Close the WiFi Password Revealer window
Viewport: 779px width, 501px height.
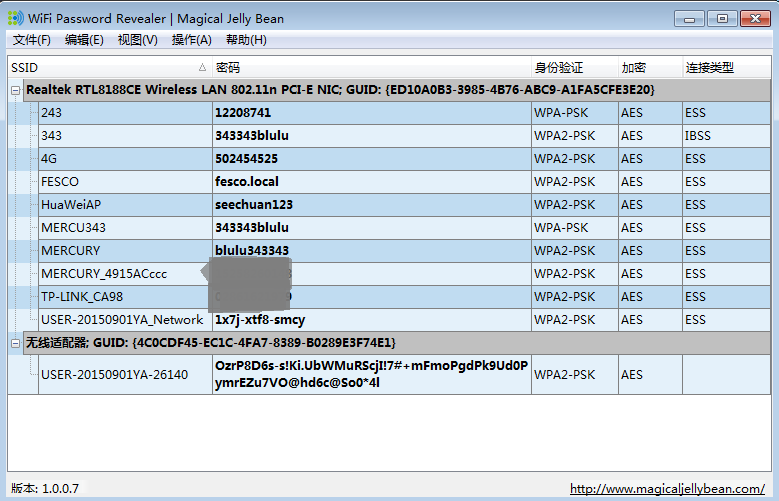[755, 19]
